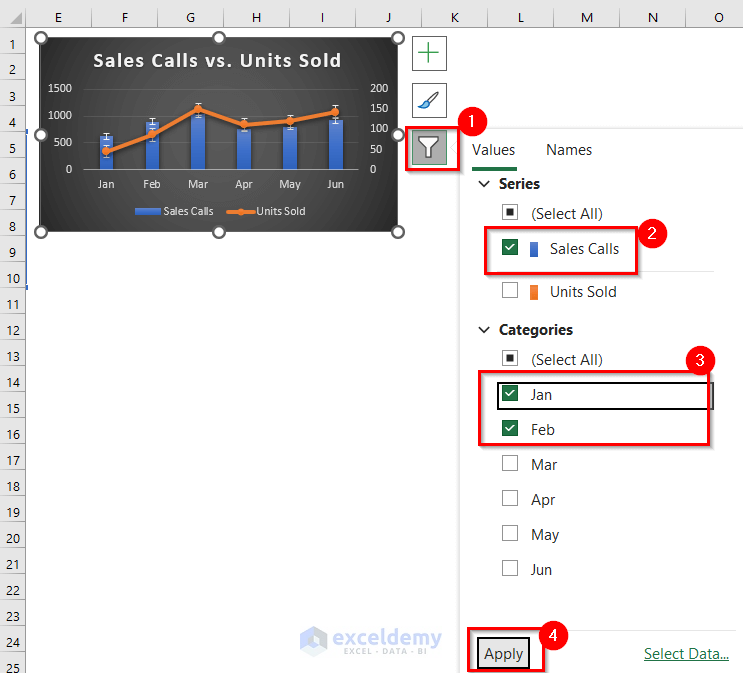
Task: Check the Mar category checkbox
Action: tap(510, 463)
